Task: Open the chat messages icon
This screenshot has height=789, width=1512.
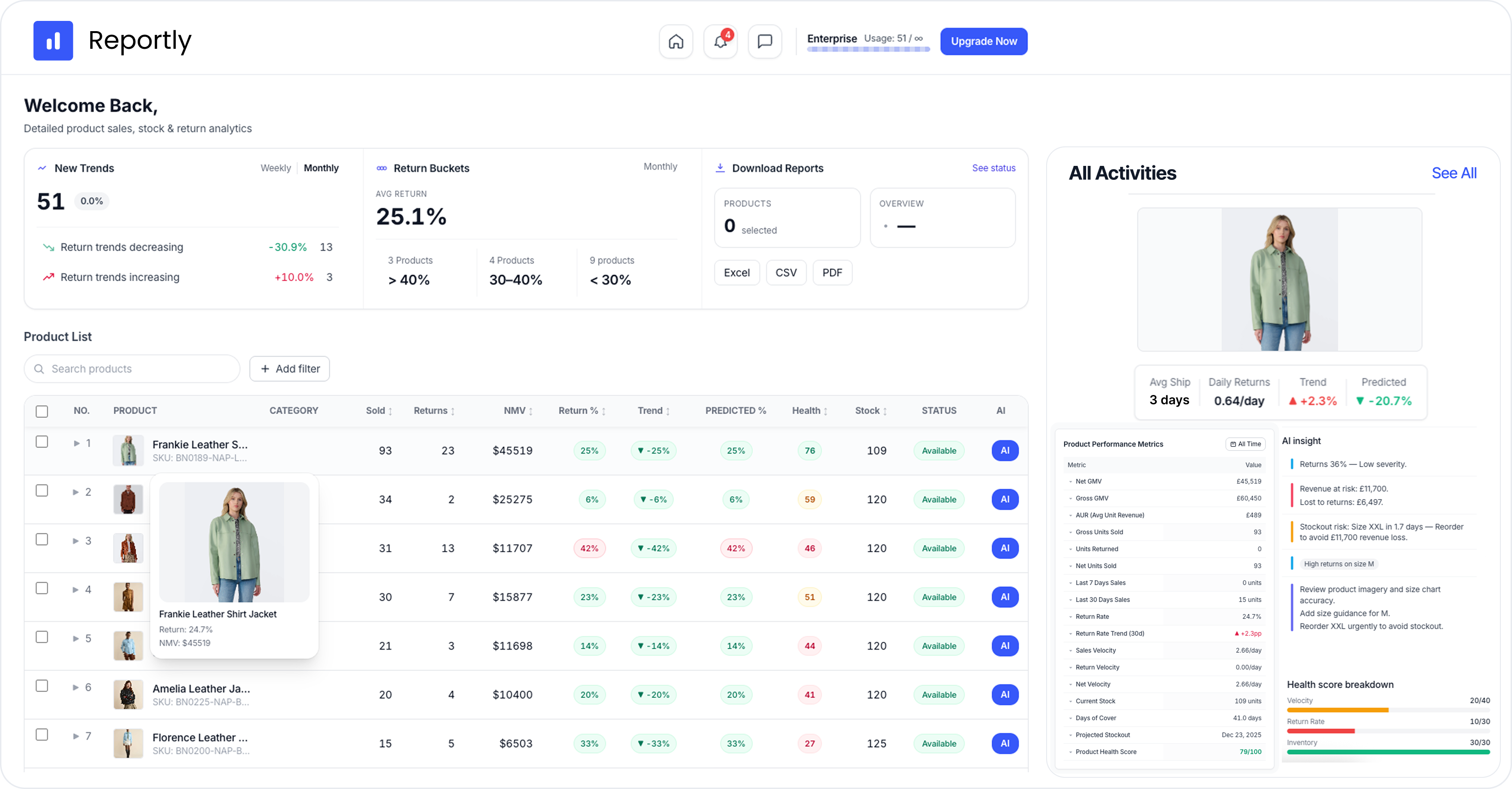Action: [764, 41]
